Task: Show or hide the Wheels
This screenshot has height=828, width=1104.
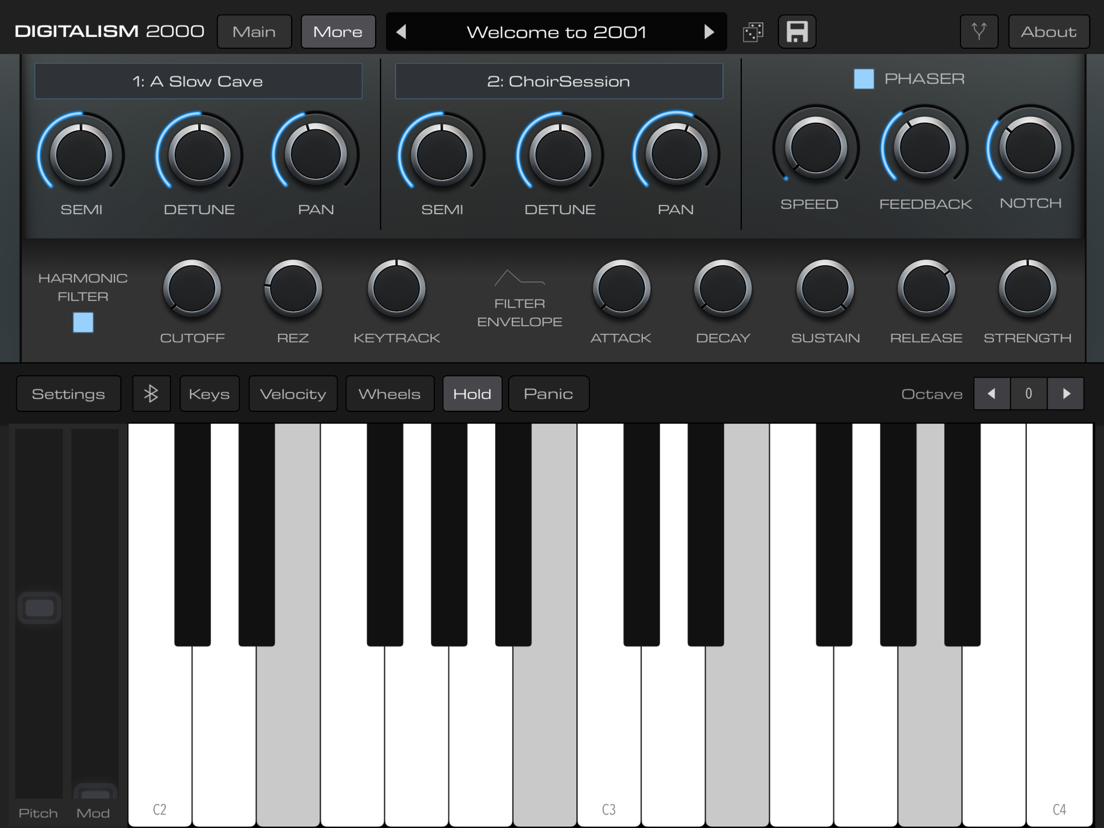Action: pos(389,394)
